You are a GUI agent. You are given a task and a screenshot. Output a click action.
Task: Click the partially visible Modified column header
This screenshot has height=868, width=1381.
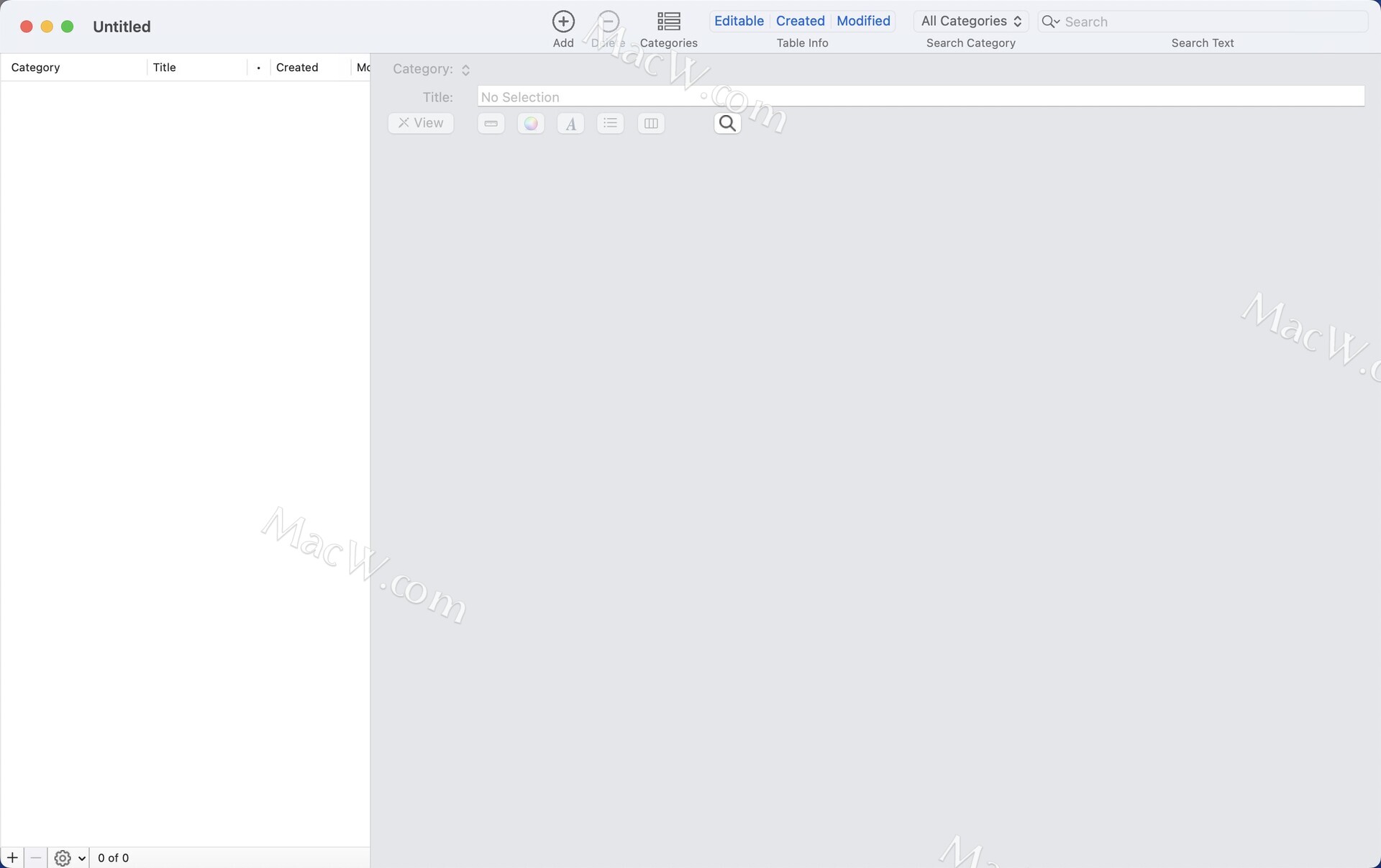coord(361,67)
